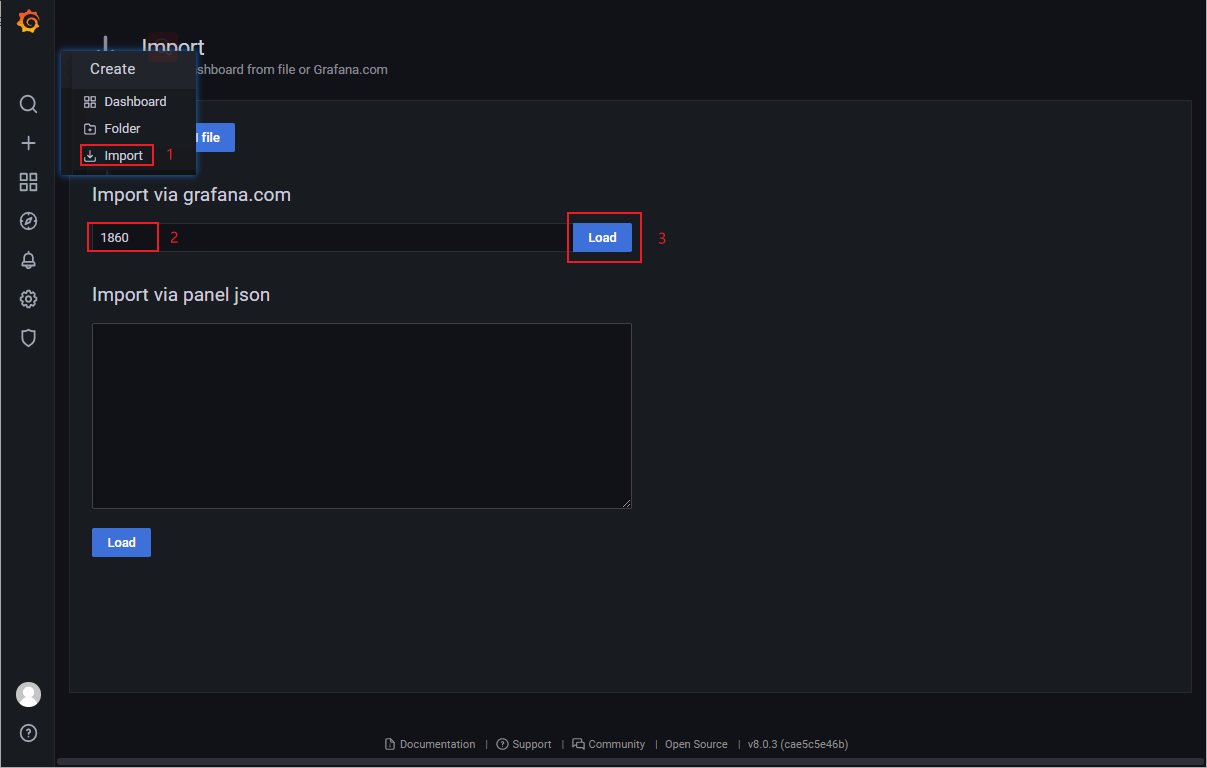
Task: Select Dashboard in the Create menu
Action: coord(128,102)
